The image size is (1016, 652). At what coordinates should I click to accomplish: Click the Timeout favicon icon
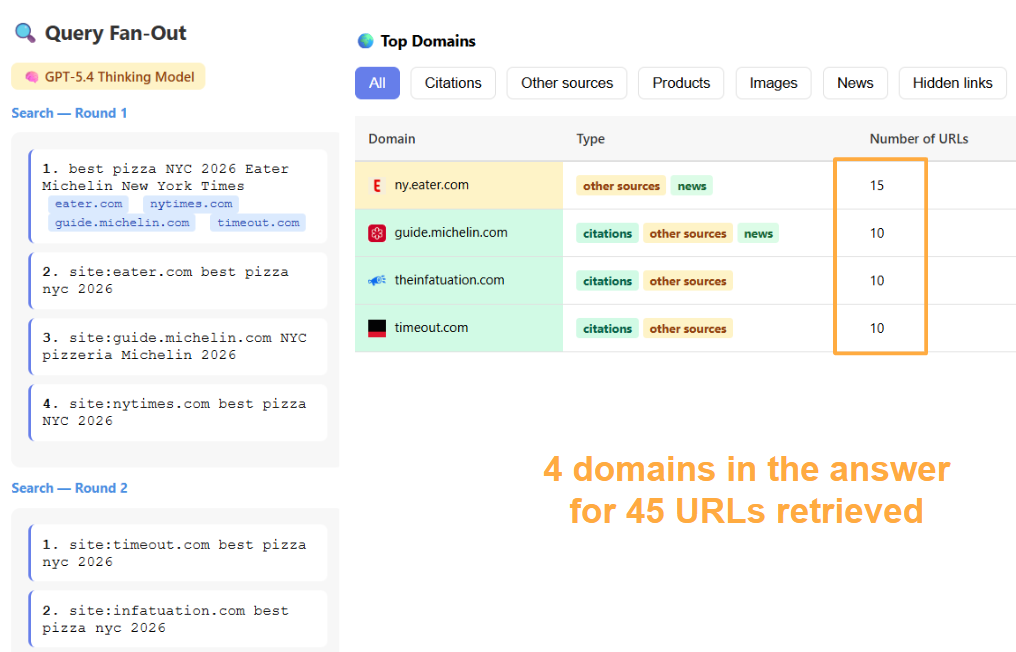pos(377,328)
